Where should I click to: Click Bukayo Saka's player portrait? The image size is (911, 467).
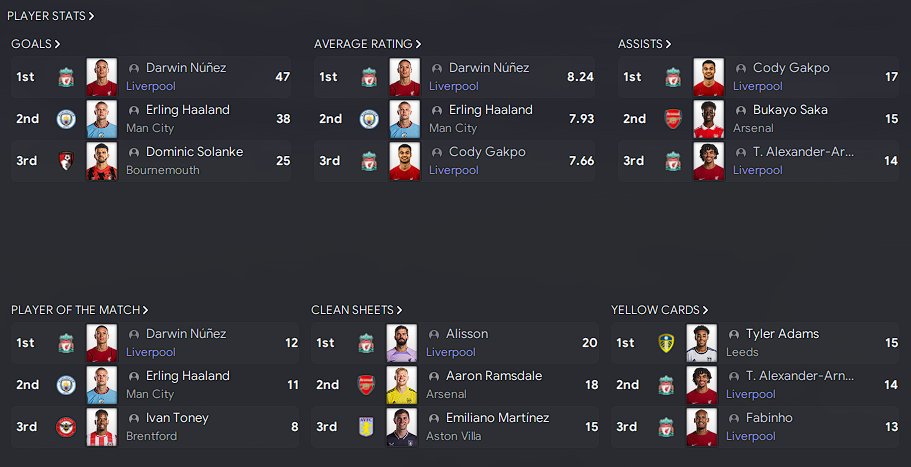click(708, 119)
